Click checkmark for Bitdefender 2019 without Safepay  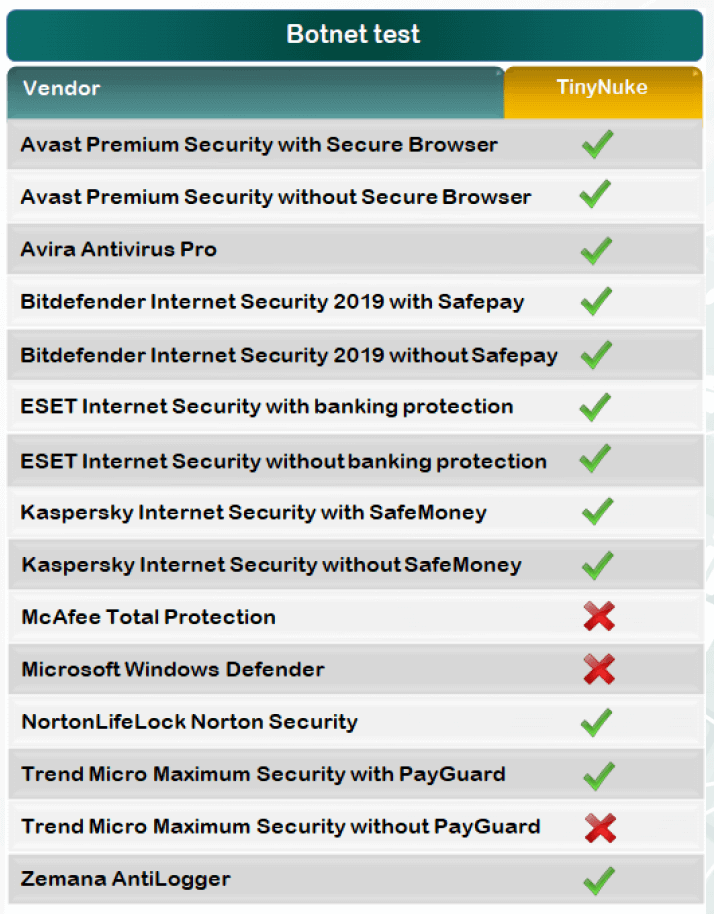pos(597,354)
